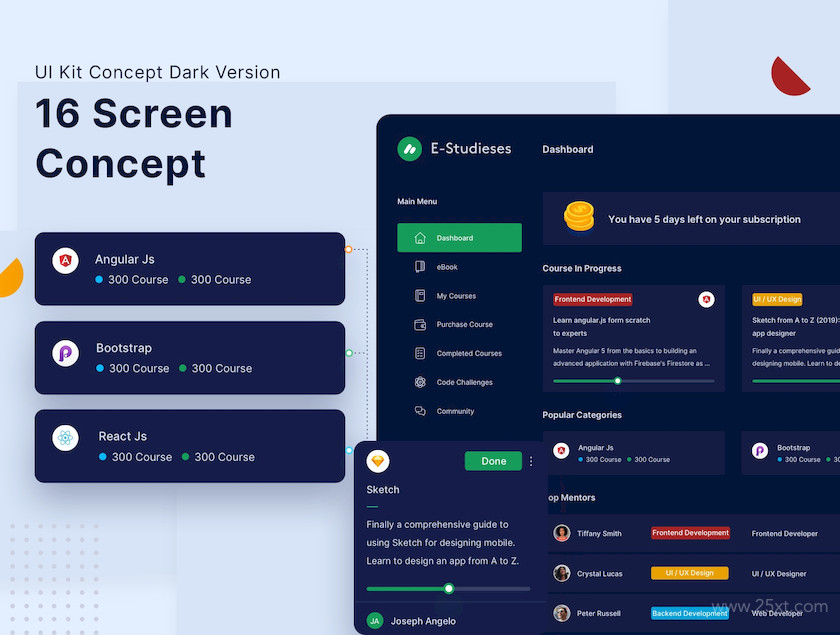This screenshot has height=635, width=840.
Task: Click the name Joseph Angelo
Action: click(x=423, y=621)
